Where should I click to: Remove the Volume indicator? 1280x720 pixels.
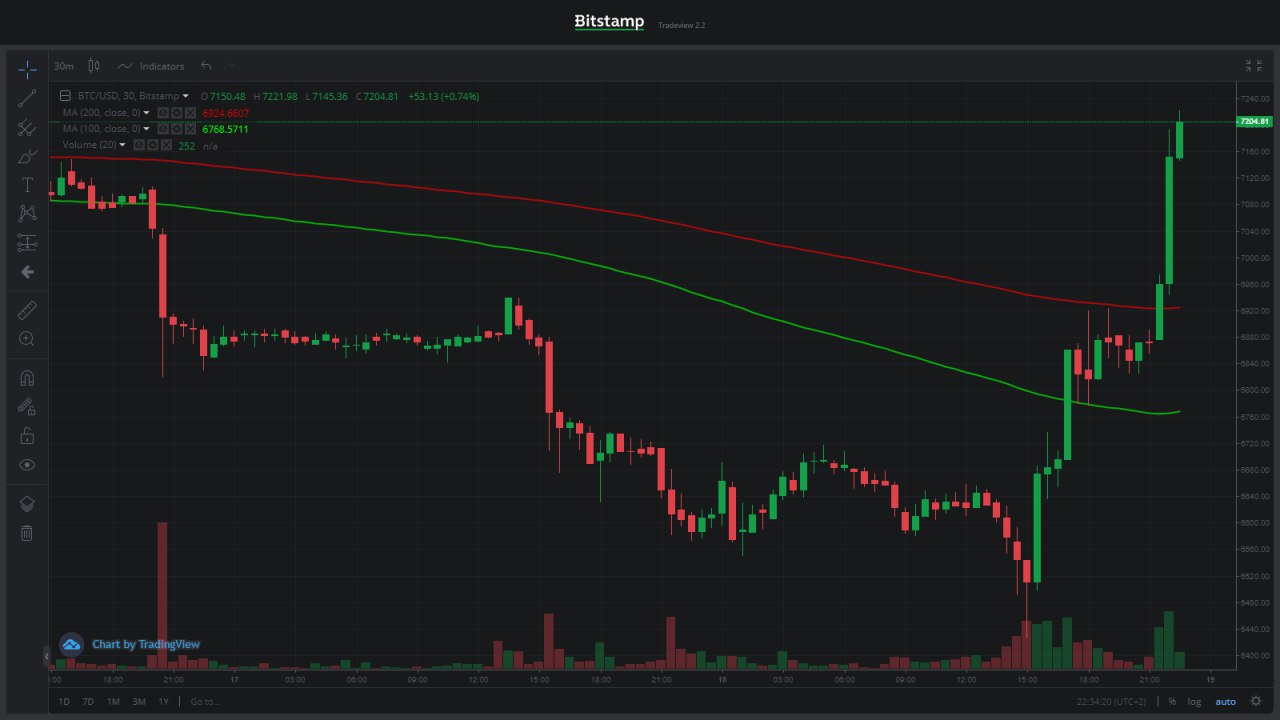click(166, 145)
